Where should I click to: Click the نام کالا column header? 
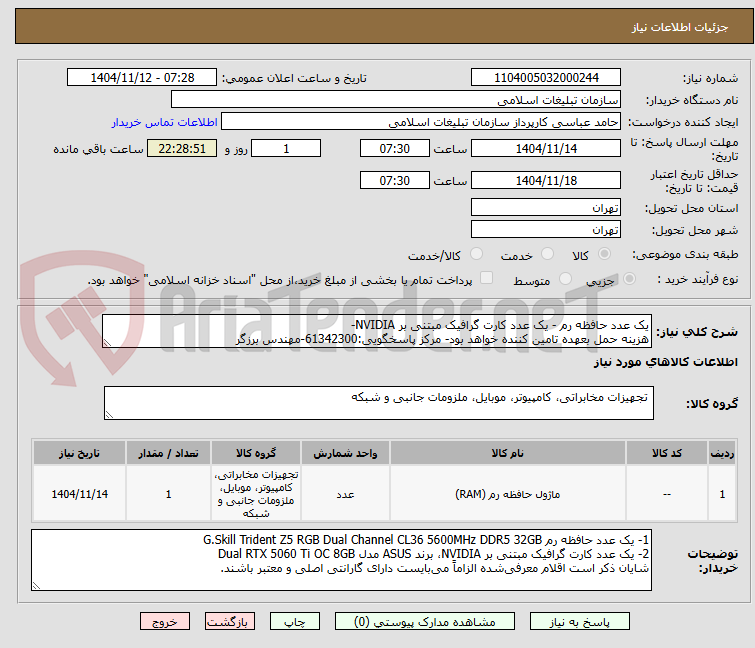click(508, 453)
